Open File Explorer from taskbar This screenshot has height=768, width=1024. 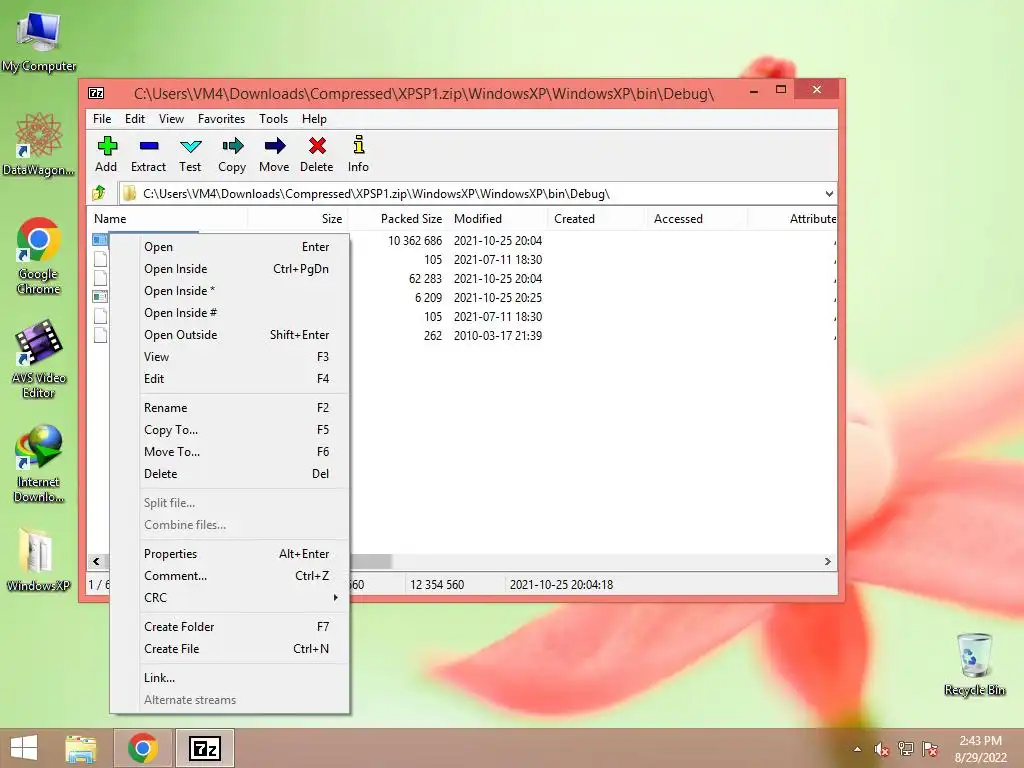pyautogui.click(x=81, y=748)
